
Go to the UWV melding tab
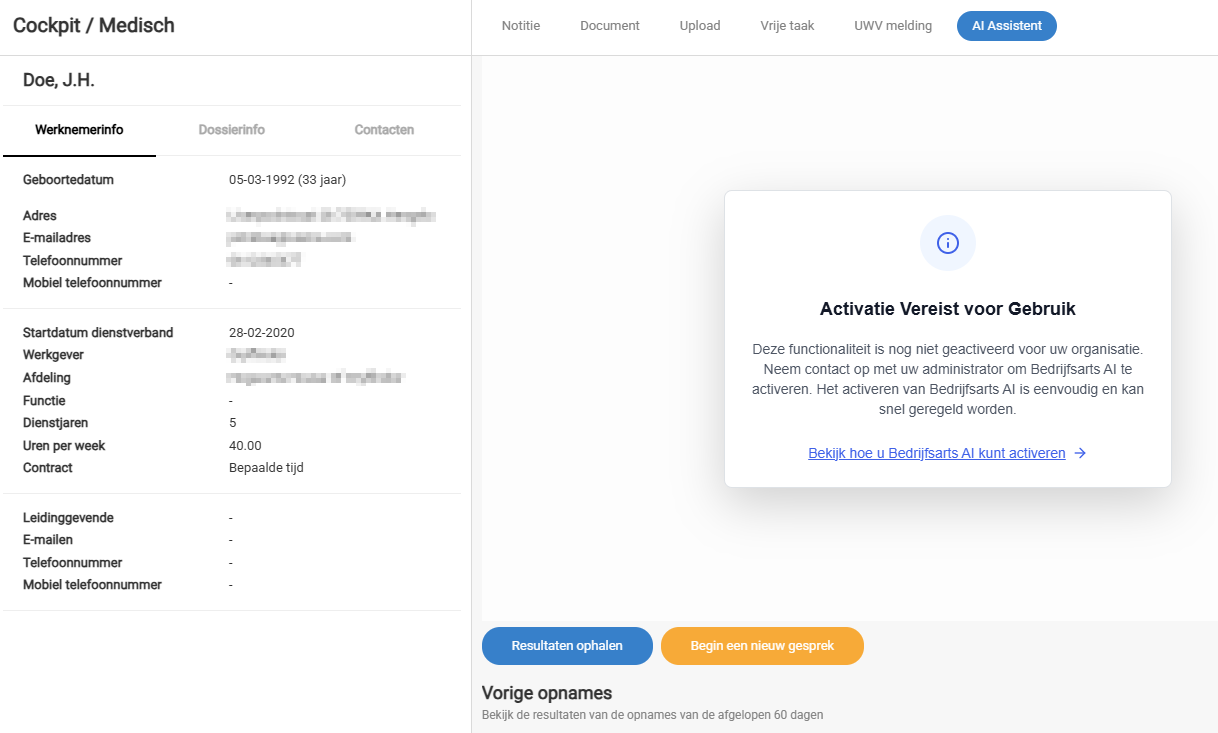point(893,26)
